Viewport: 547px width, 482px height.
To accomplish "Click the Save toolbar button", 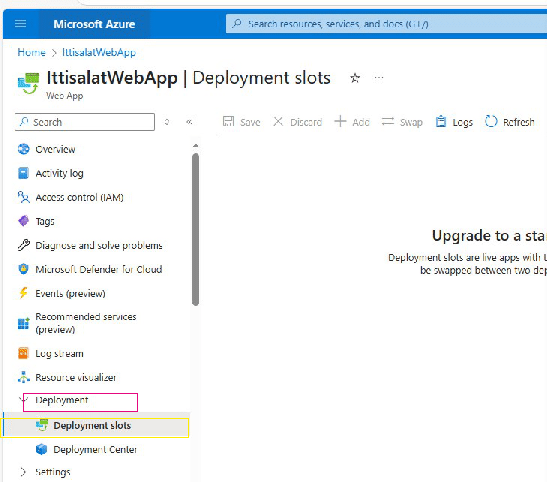I will point(241,122).
